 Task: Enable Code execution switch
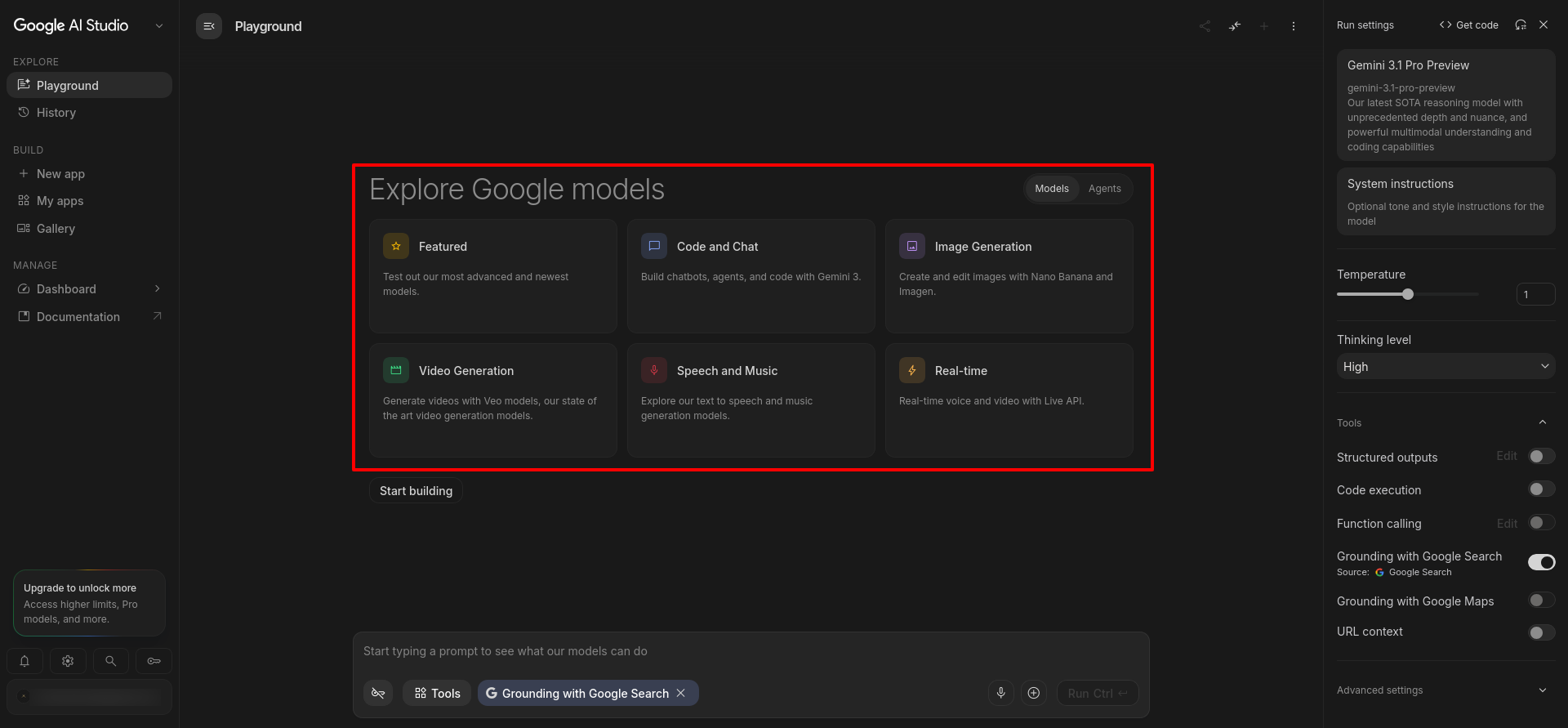point(1542,489)
